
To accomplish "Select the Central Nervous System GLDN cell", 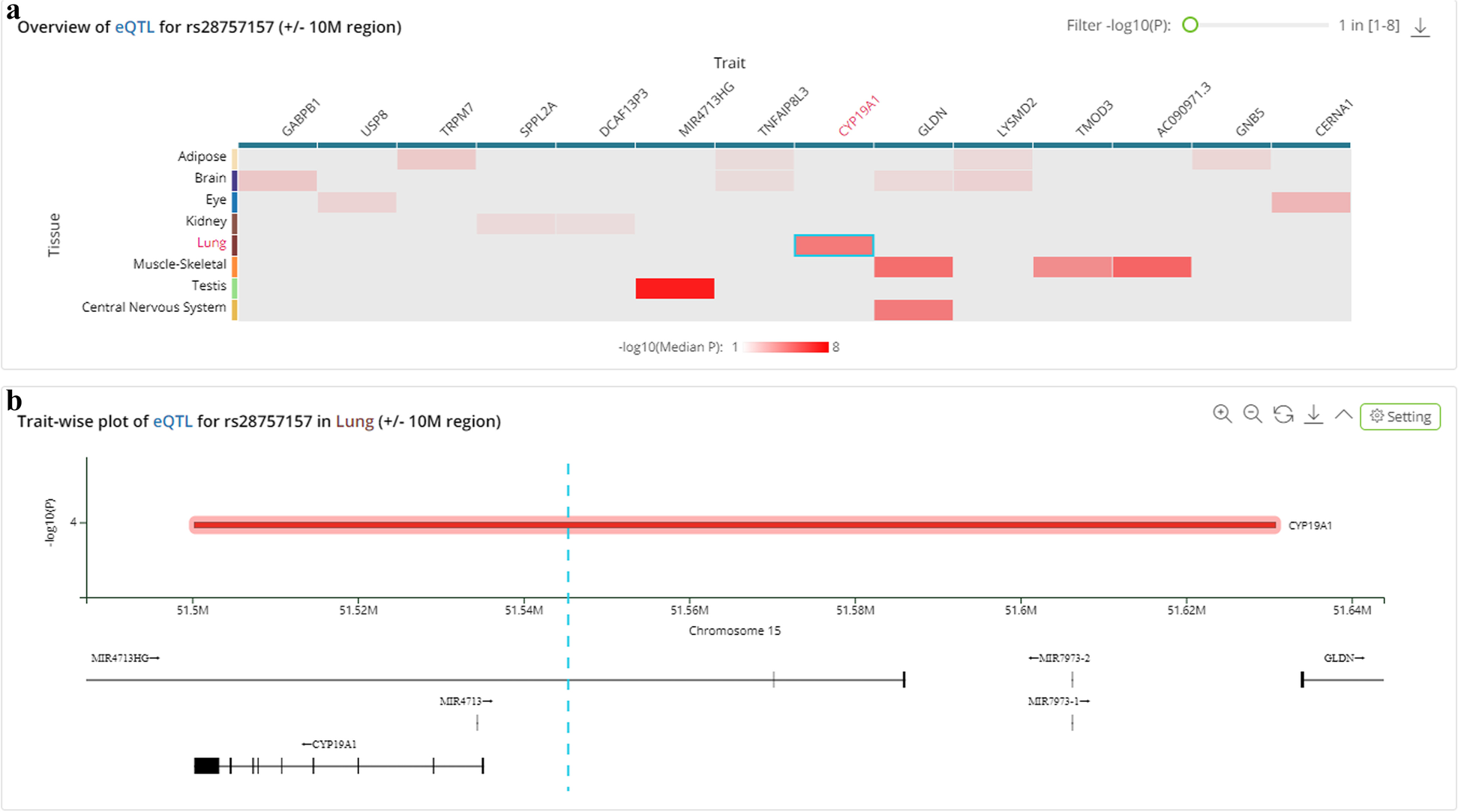I will pyautogui.click(x=913, y=310).
